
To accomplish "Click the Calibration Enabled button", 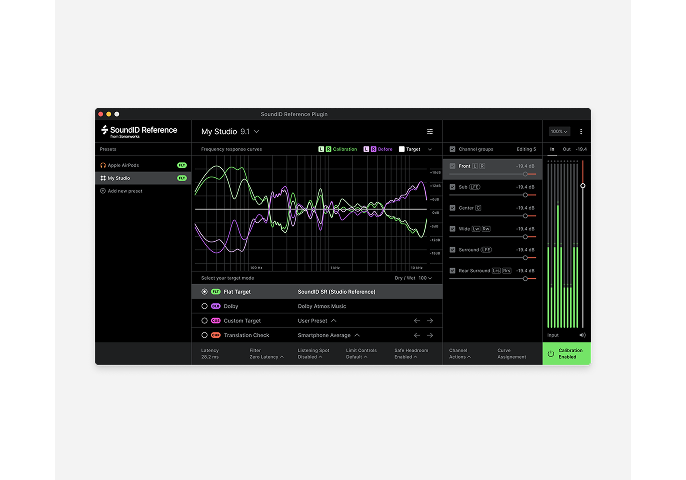I will [567, 354].
